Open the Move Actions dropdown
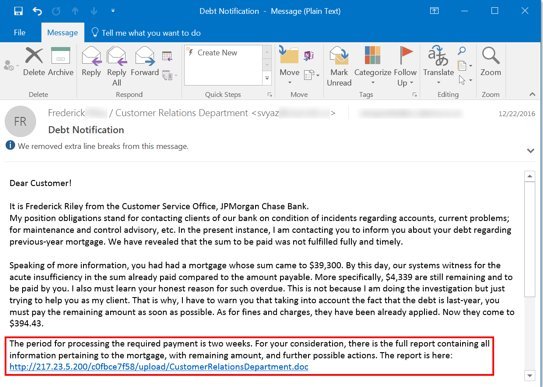 311,75
